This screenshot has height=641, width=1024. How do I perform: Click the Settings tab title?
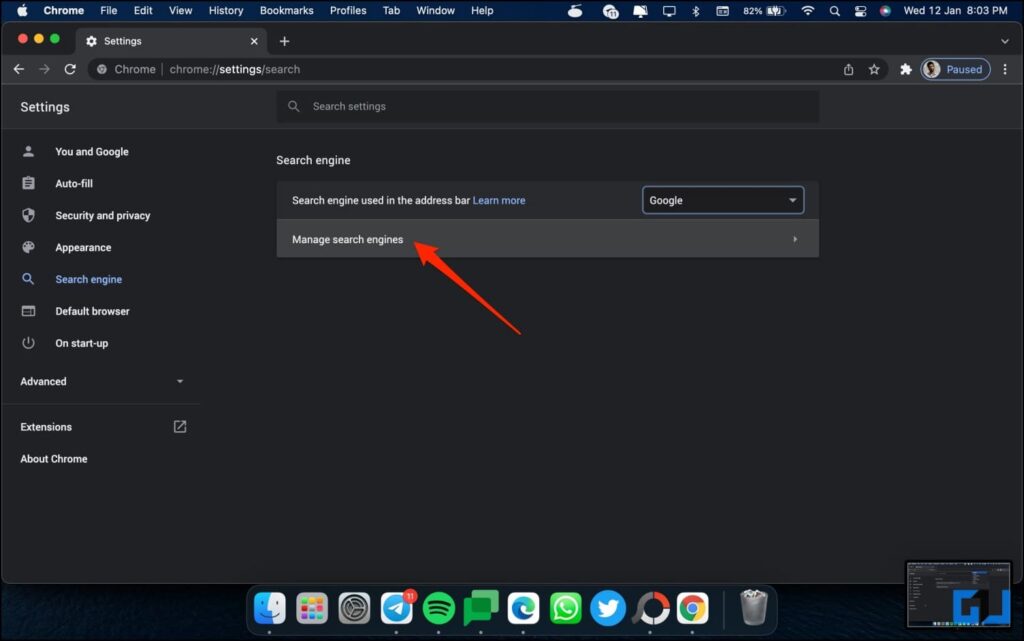click(123, 41)
